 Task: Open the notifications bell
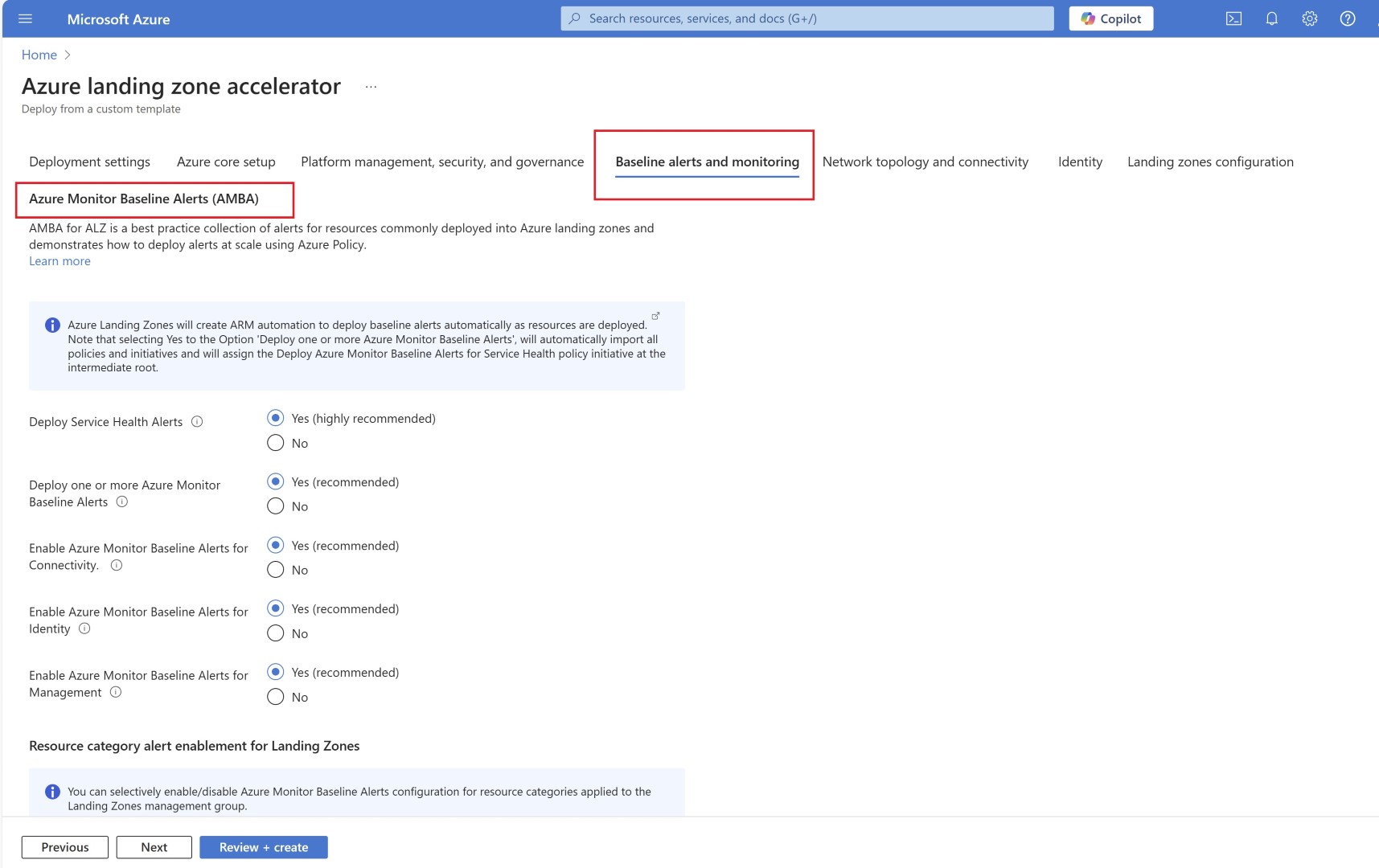pyautogui.click(x=1271, y=18)
